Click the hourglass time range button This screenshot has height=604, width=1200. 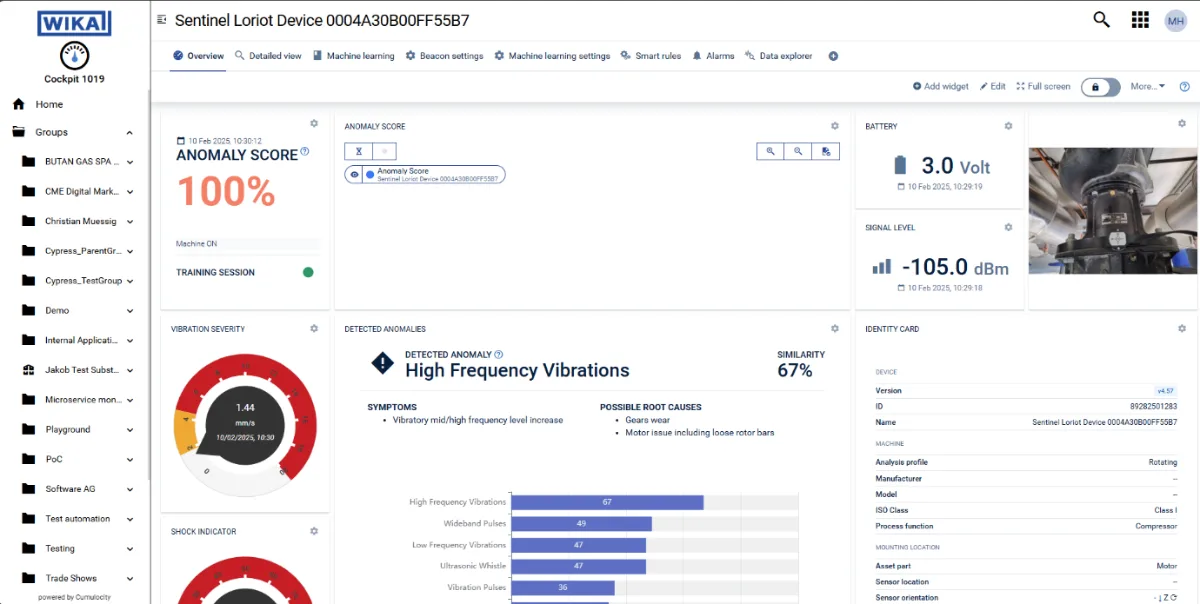[x=357, y=151]
